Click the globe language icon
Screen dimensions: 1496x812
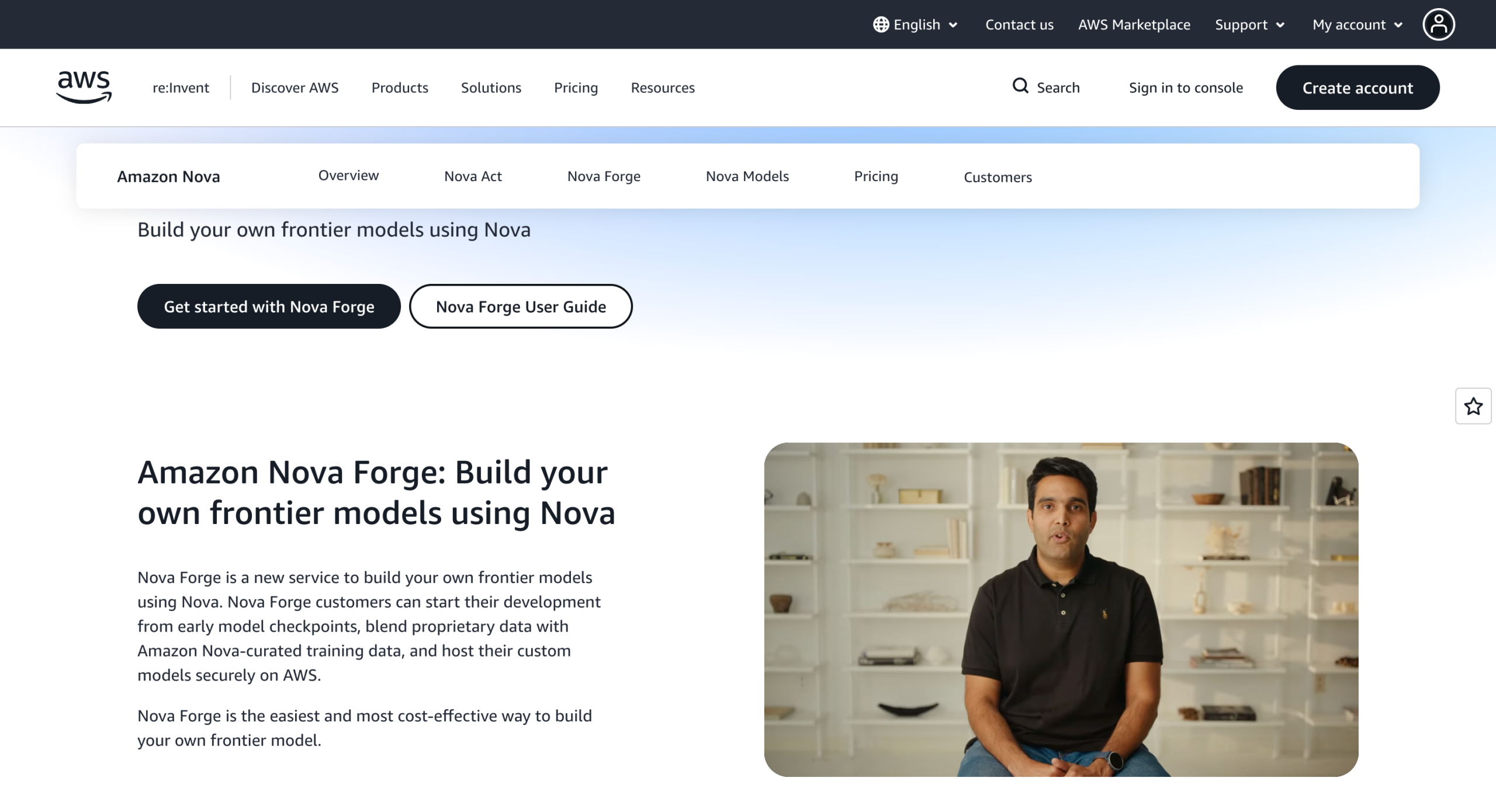pos(881,25)
